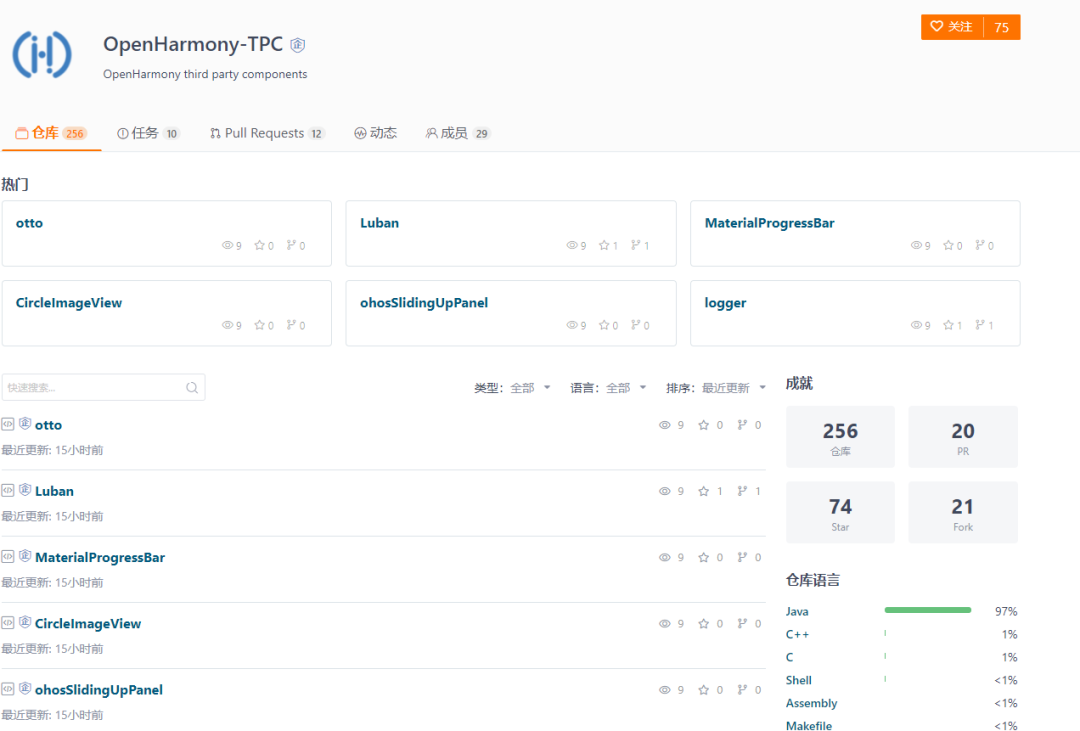Switch to the Pull Requests tab
This screenshot has width=1080, height=731.
point(266,133)
